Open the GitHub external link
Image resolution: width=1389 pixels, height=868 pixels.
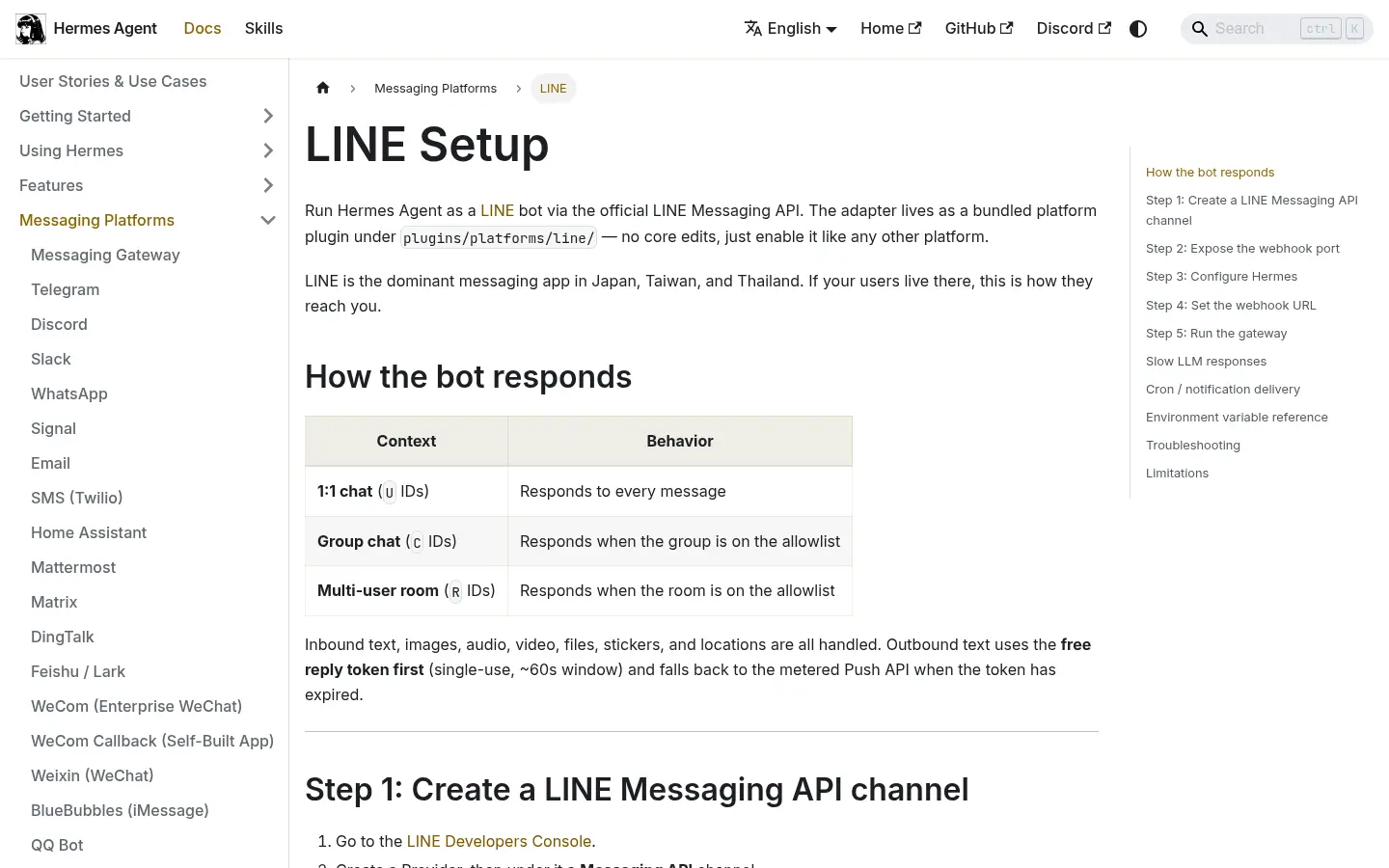[979, 29]
